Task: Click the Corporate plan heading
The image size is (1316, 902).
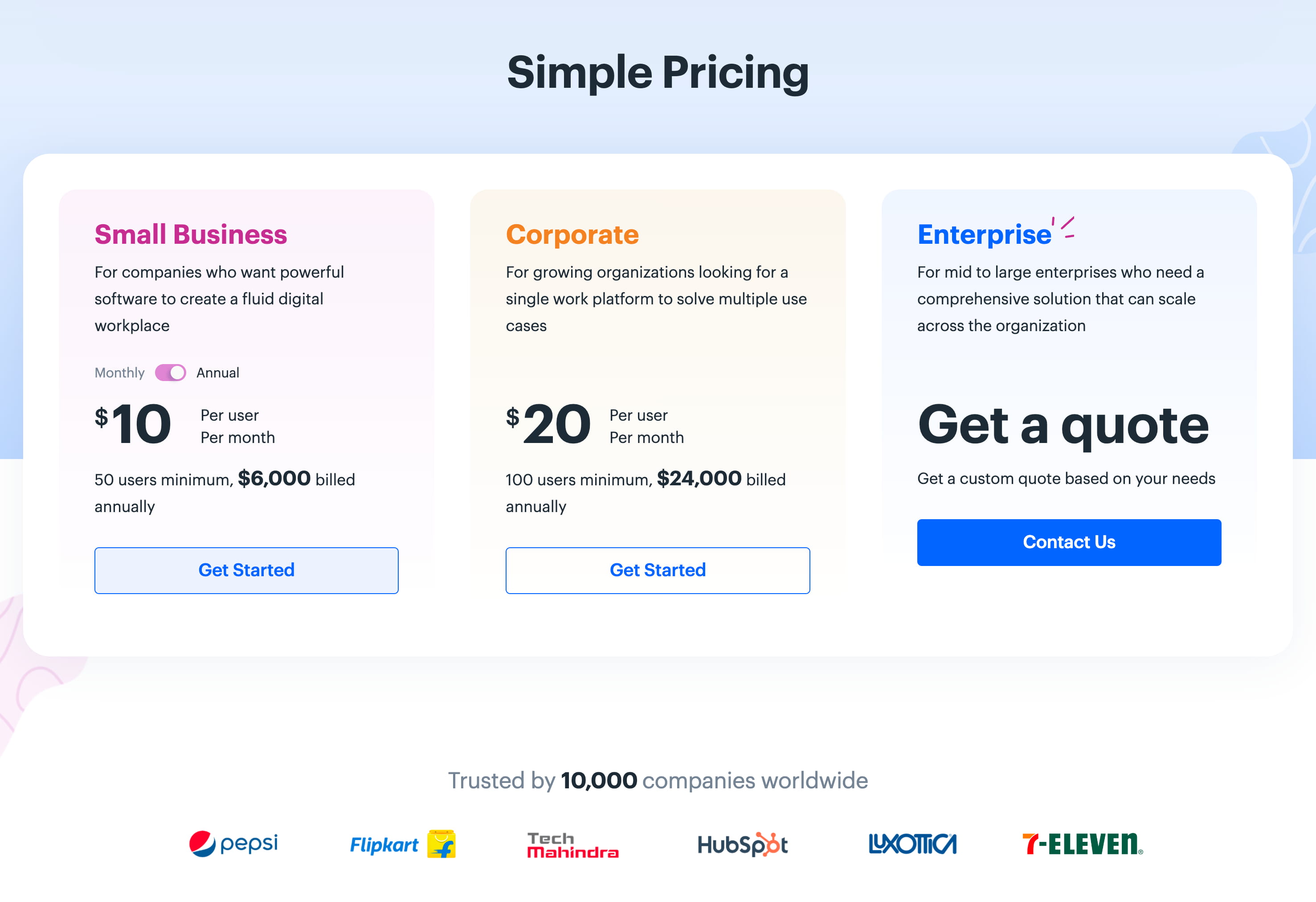Action: 572,234
